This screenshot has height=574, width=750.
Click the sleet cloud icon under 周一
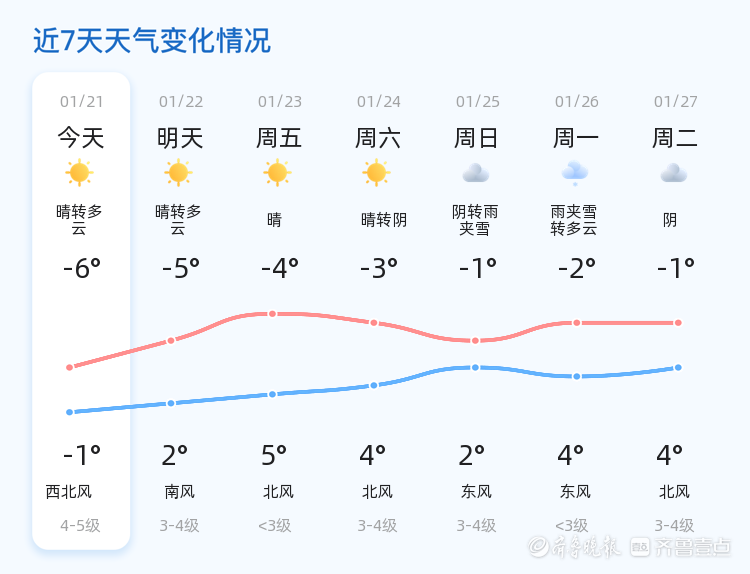tap(575, 173)
